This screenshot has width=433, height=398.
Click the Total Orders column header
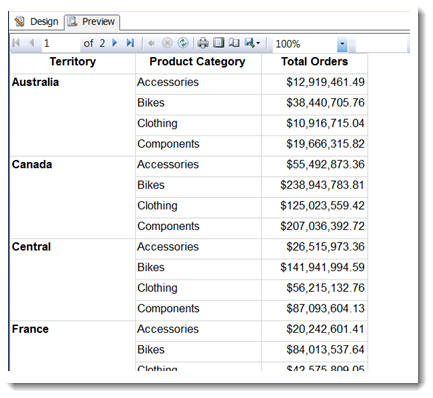tap(314, 62)
